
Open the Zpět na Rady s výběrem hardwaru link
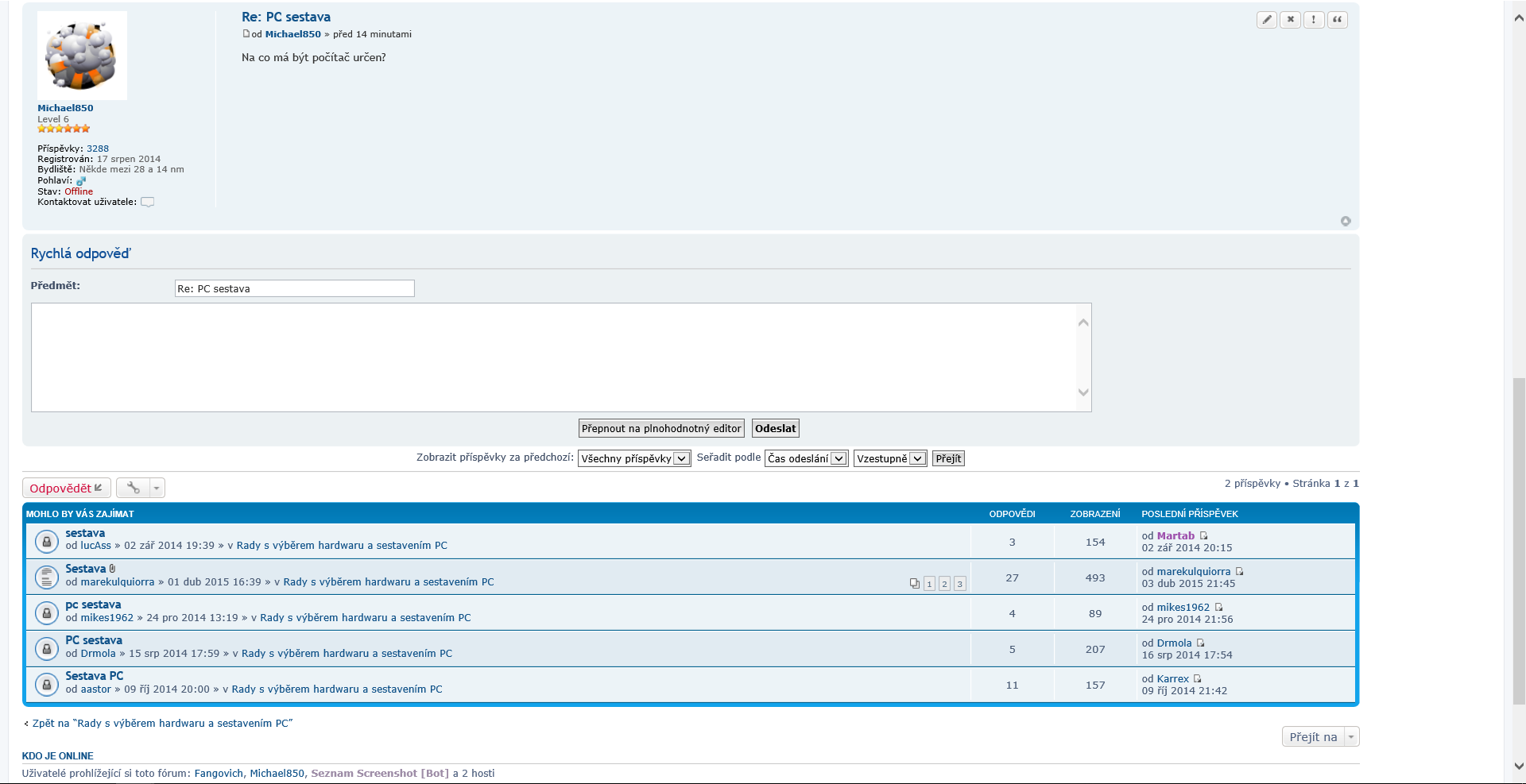162,724
